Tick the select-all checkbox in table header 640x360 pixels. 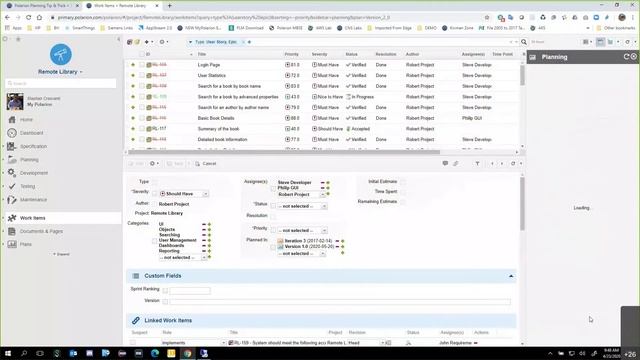point(142,54)
